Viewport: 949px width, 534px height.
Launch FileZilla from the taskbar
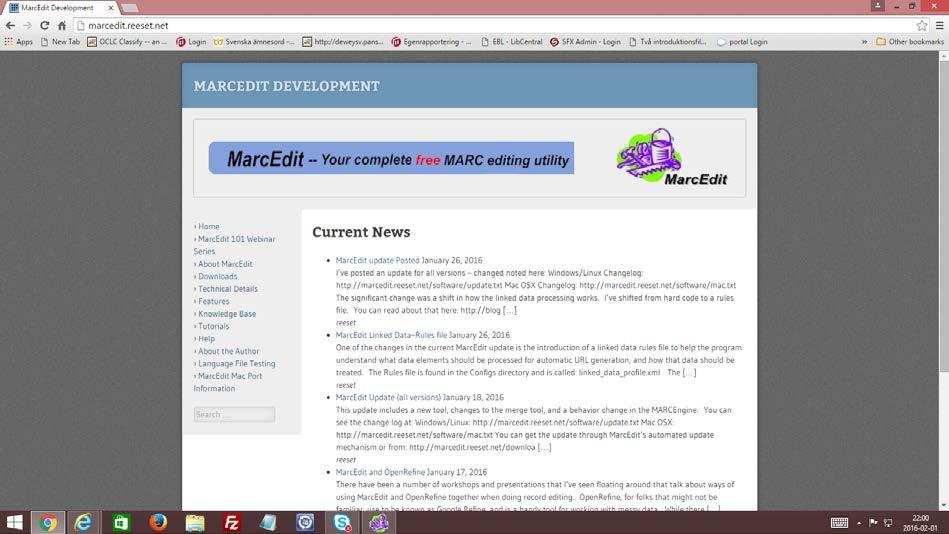click(232, 522)
